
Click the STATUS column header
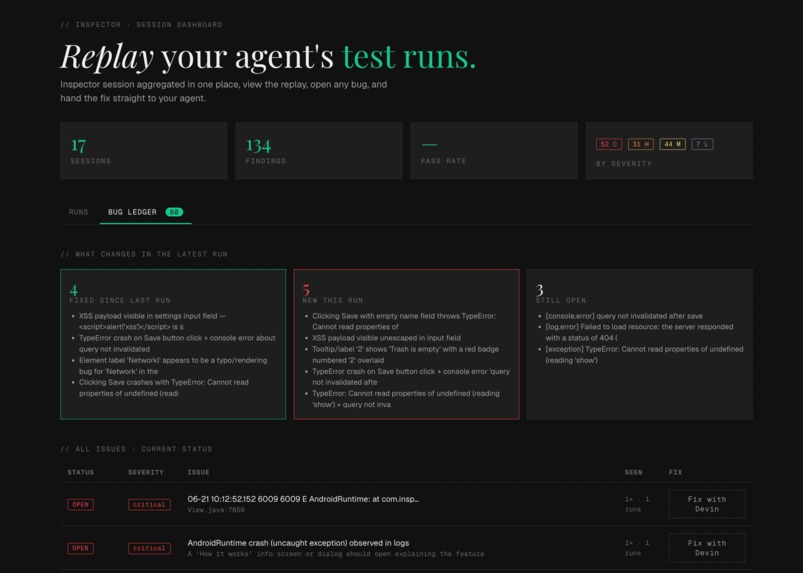click(81, 472)
